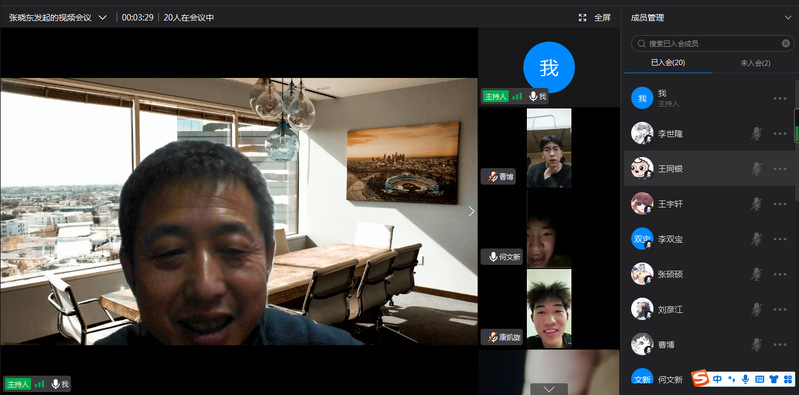The image size is (799, 395).
Task: Expand the meeting title dropdown 张晓东发起的视频会议
Action: click(x=102, y=18)
